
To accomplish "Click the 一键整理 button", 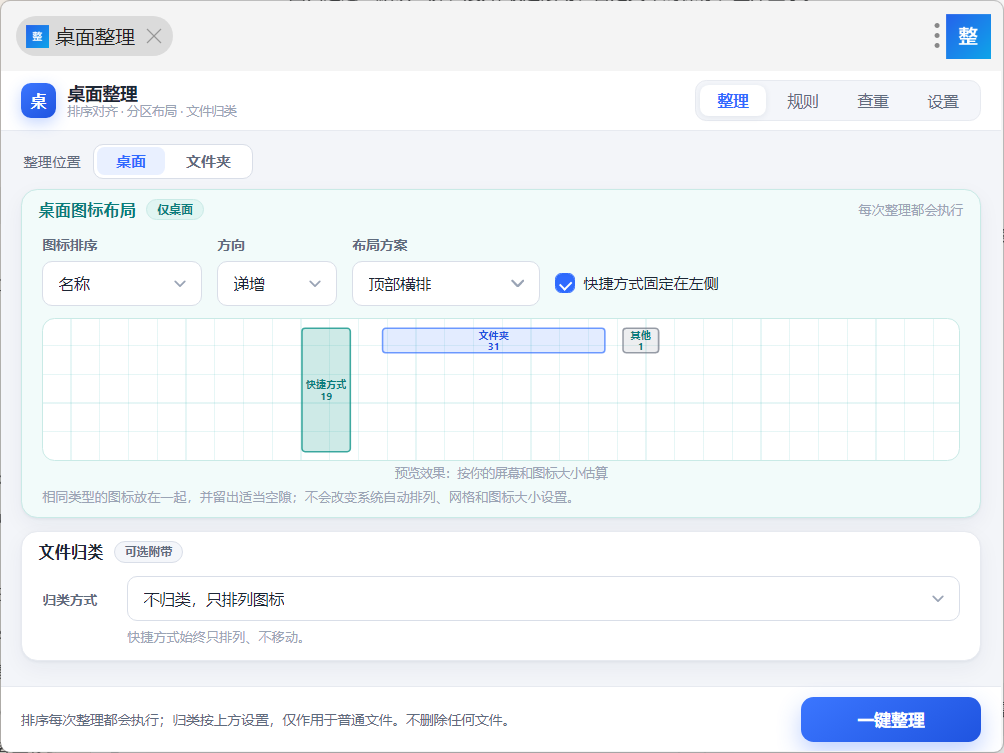I will [x=891, y=720].
